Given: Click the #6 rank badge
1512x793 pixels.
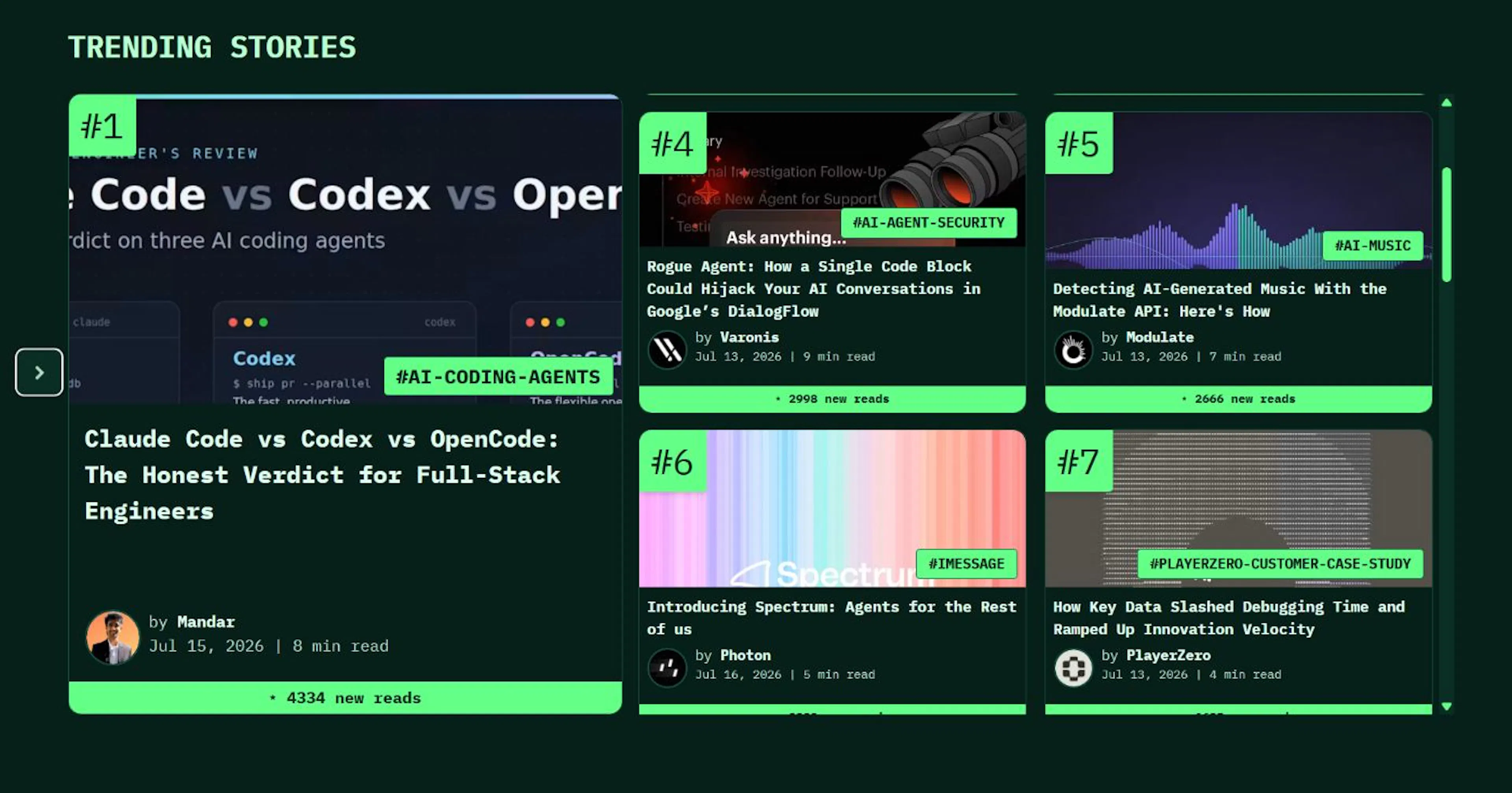Looking at the screenshot, I should 673,461.
